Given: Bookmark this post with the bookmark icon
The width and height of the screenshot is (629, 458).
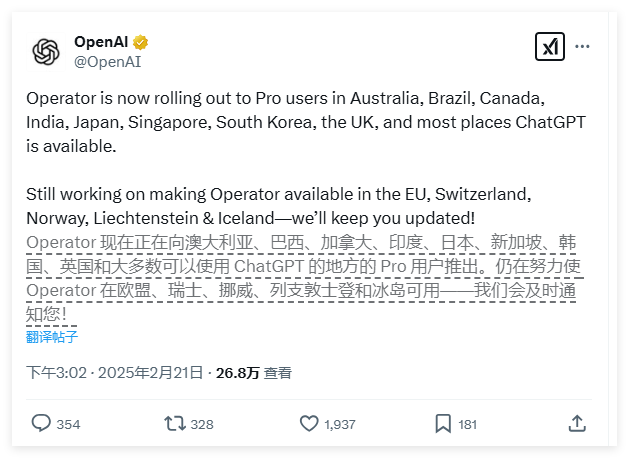Looking at the screenshot, I should [443, 423].
